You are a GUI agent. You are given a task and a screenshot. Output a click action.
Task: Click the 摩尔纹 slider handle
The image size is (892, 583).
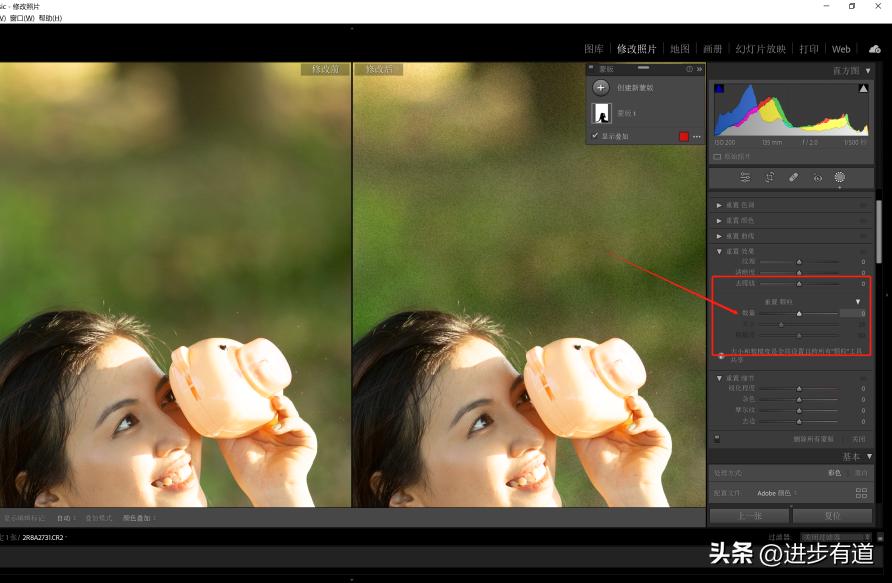click(799, 410)
